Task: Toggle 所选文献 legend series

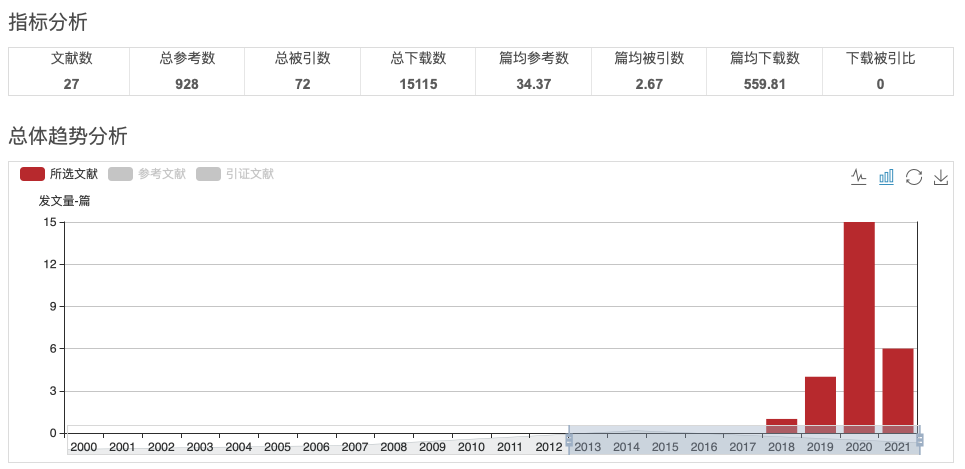Action: pyautogui.click(x=59, y=174)
